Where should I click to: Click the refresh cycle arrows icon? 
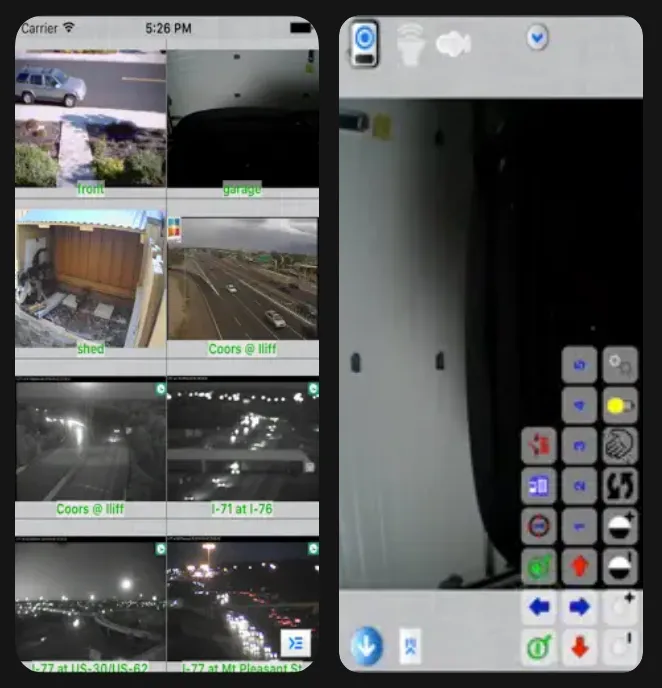coord(620,487)
